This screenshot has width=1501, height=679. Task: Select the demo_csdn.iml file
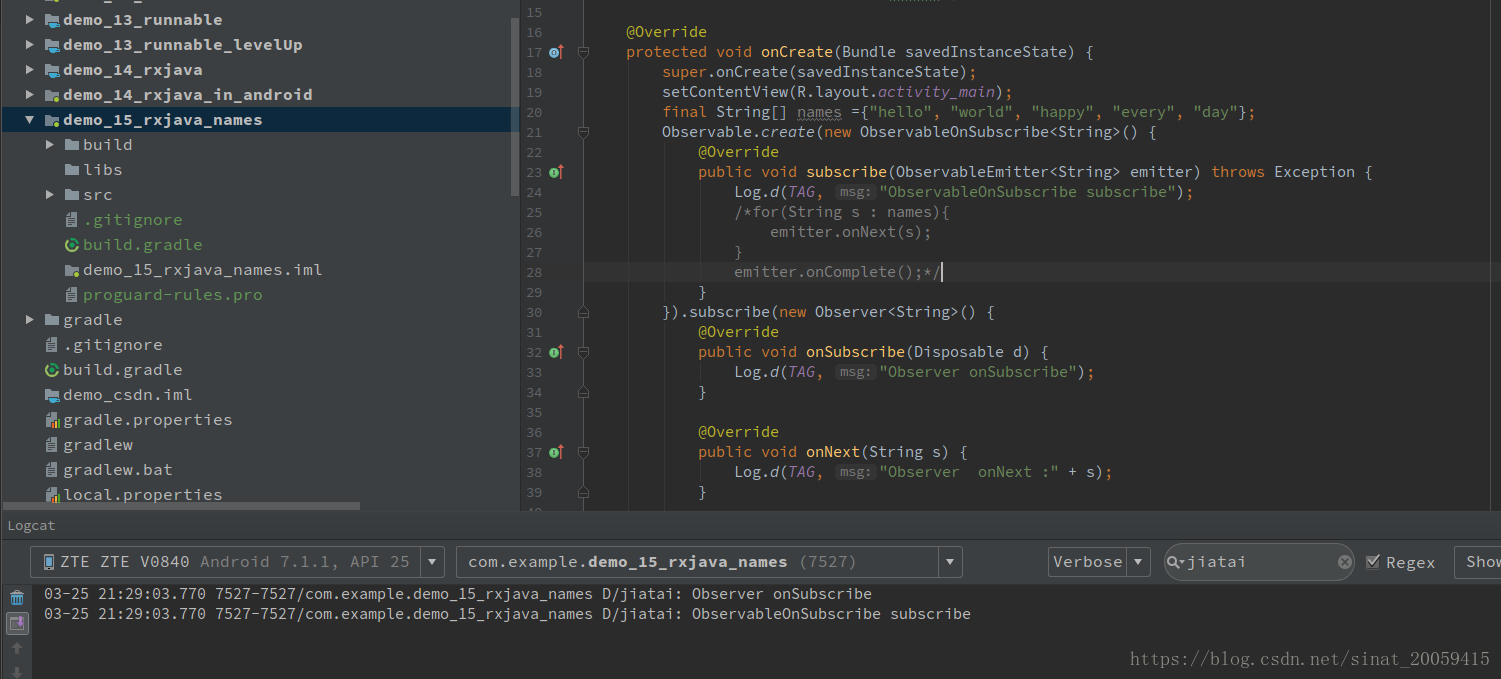127,395
